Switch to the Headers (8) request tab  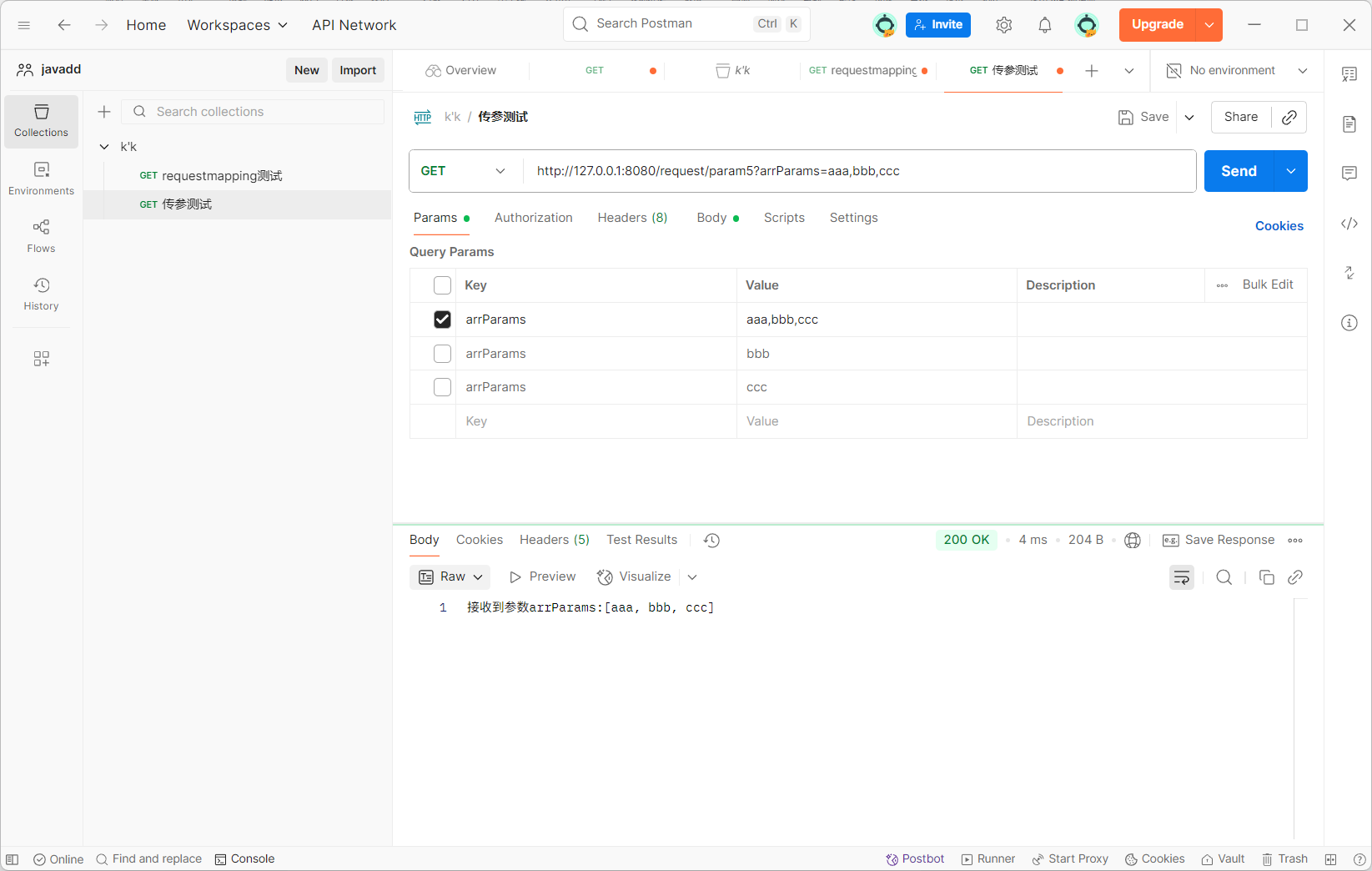632,218
